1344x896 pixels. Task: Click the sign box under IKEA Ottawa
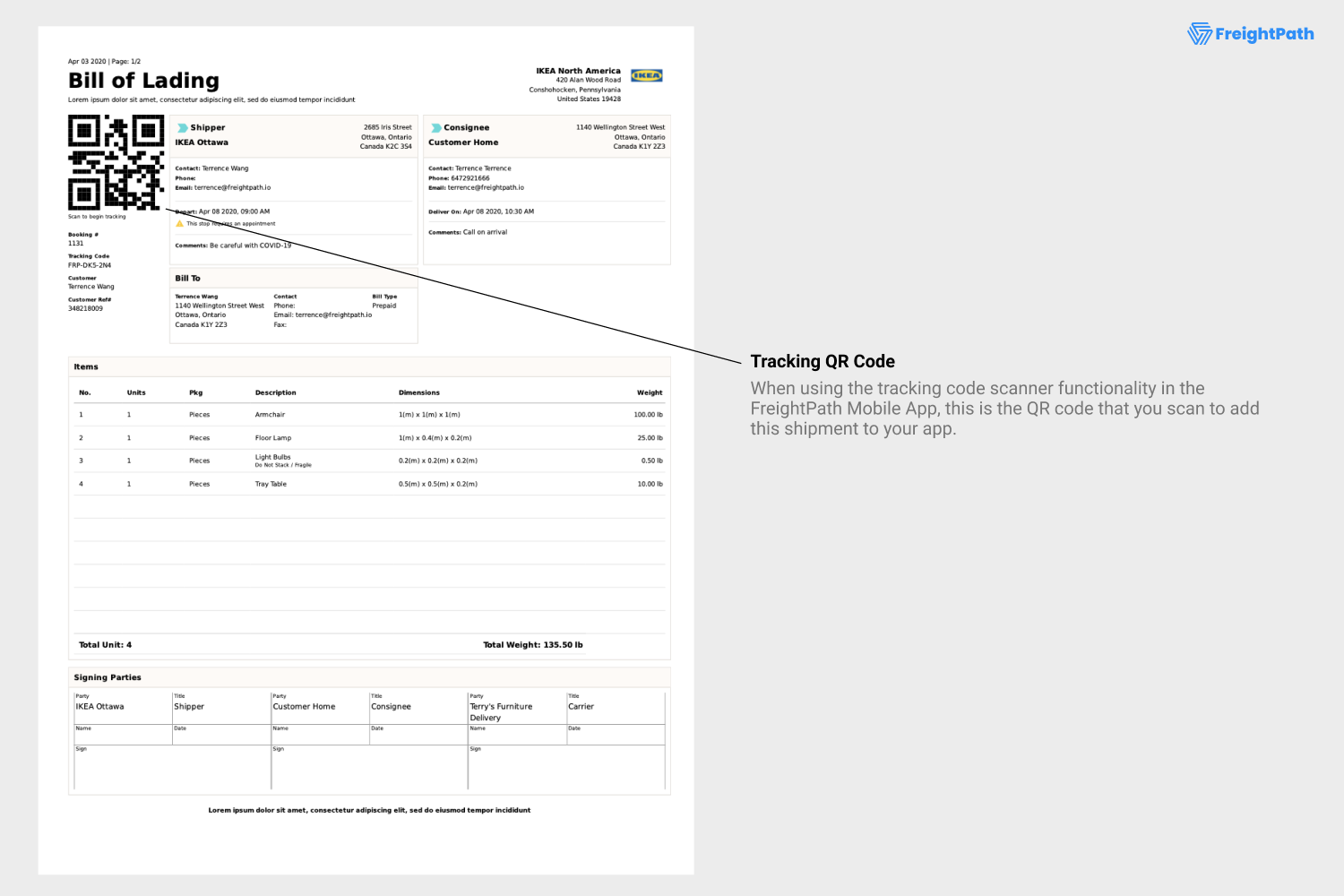pos(172,768)
